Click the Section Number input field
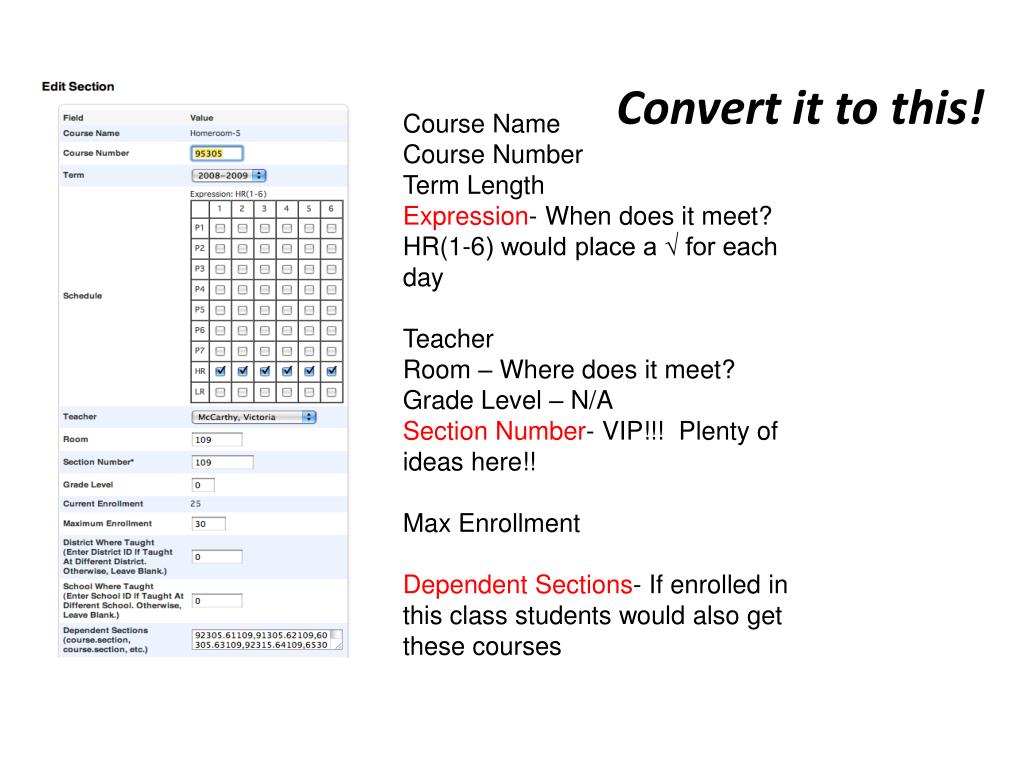This screenshot has width=1024, height=768. click(x=222, y=462)
